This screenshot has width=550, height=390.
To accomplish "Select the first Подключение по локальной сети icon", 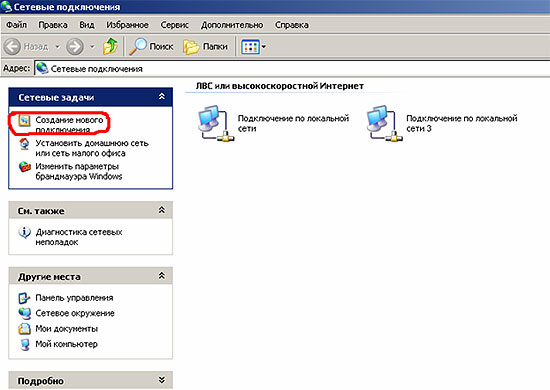I will [x=216, y=123].
